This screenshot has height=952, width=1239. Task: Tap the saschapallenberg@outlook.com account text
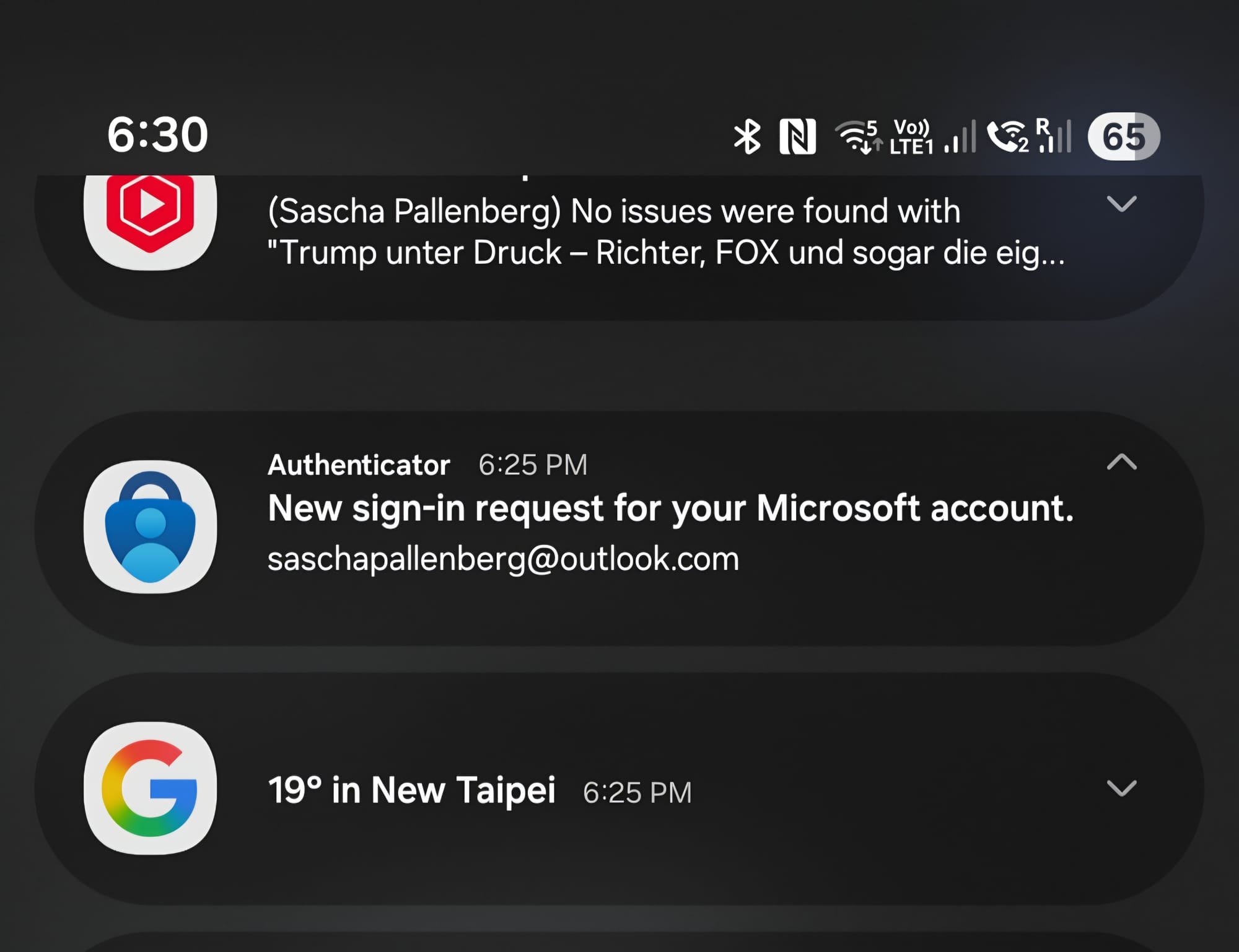[503, 559]
